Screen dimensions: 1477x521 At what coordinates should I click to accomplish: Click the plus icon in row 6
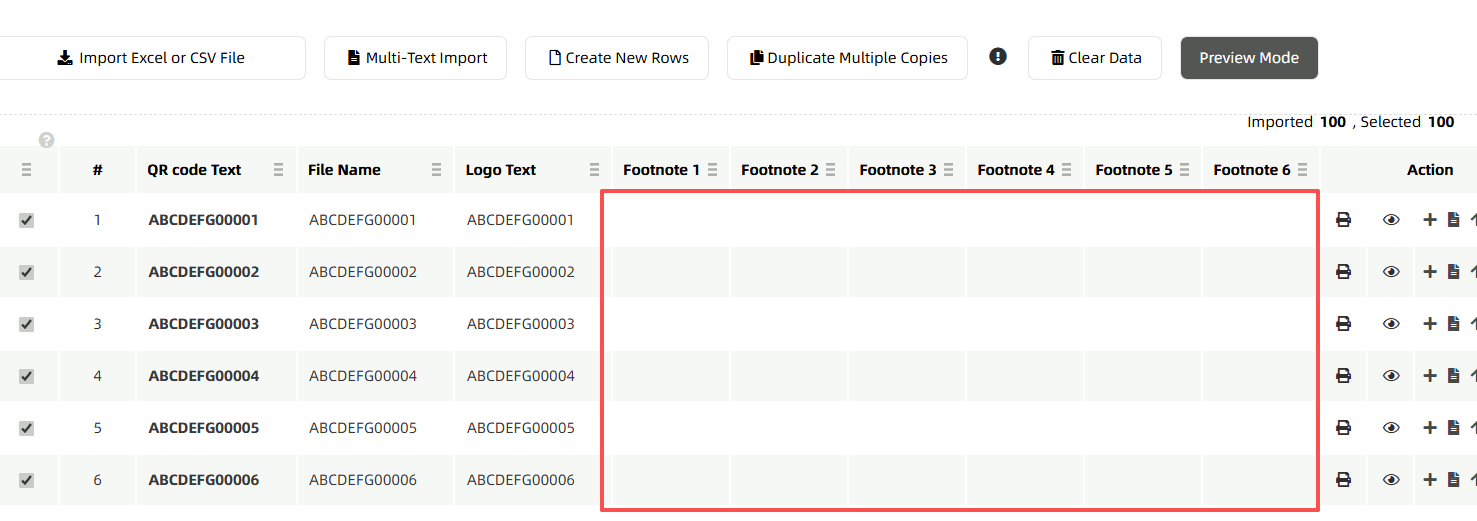pyautogui.click(x=1430, y=480)
